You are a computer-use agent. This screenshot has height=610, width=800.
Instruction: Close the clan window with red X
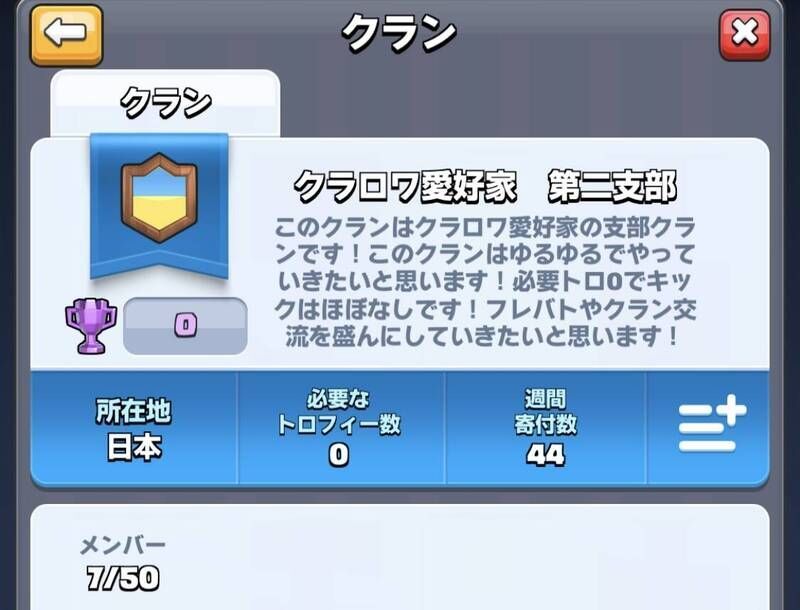(744, 34)
